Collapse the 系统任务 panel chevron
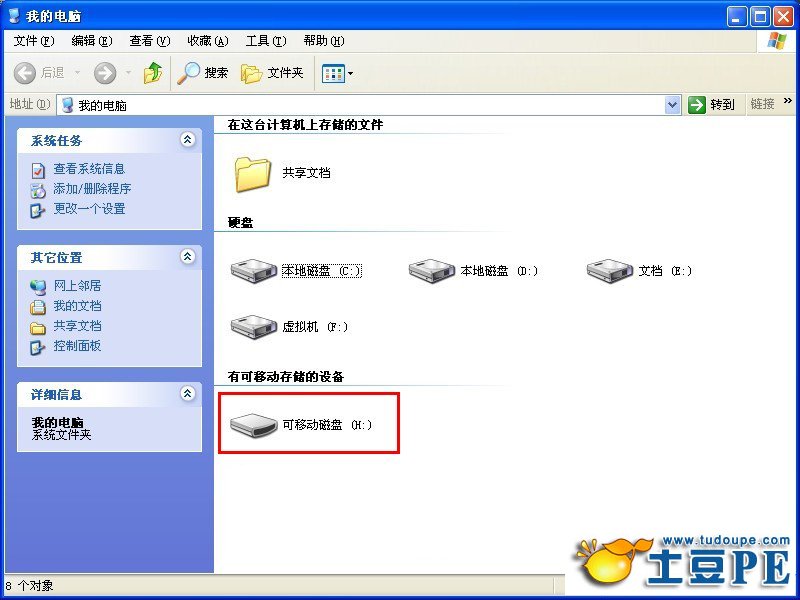 tap(188, 139)
